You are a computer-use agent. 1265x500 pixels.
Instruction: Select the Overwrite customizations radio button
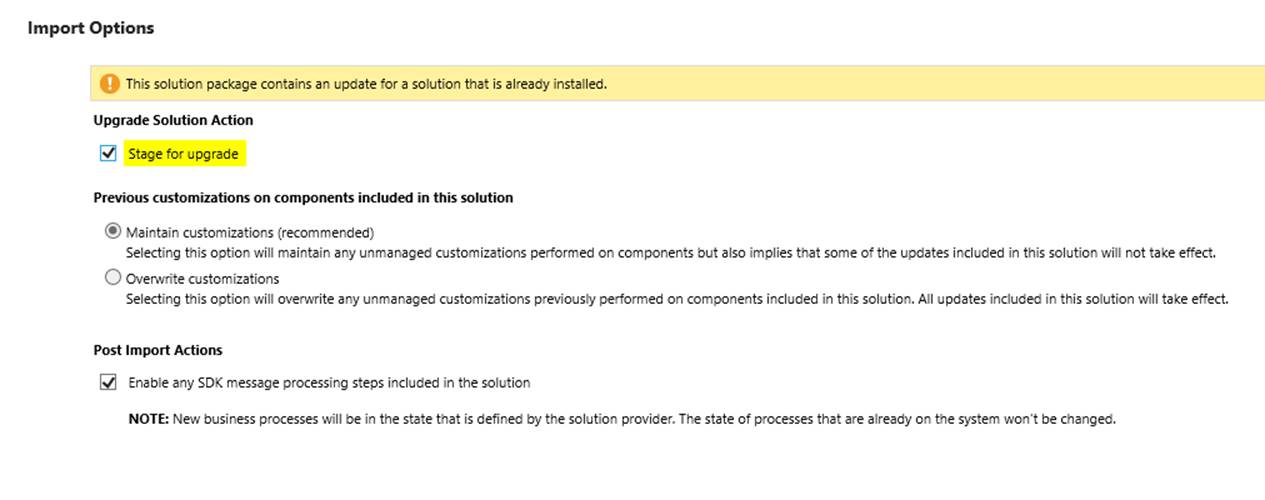pyautogui.click(x=113, y=277)
